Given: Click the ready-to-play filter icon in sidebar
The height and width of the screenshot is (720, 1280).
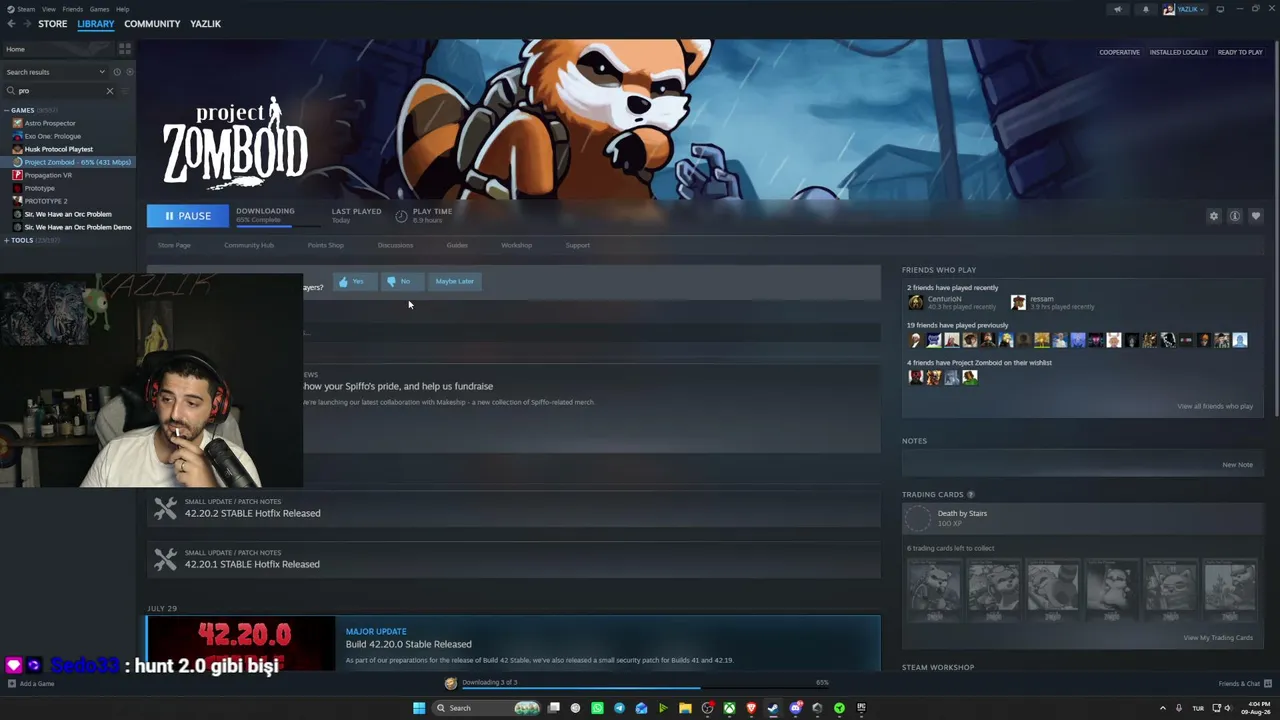Looking at the screenshot, I should click(x=130, y=72).
